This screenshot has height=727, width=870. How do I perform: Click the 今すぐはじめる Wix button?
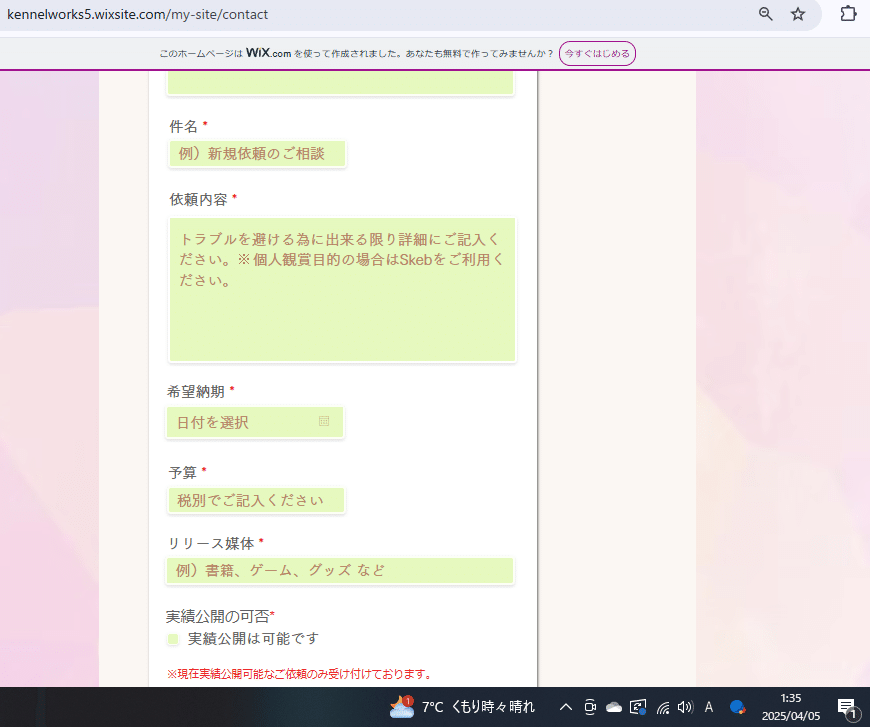click(x=597, y=53)
